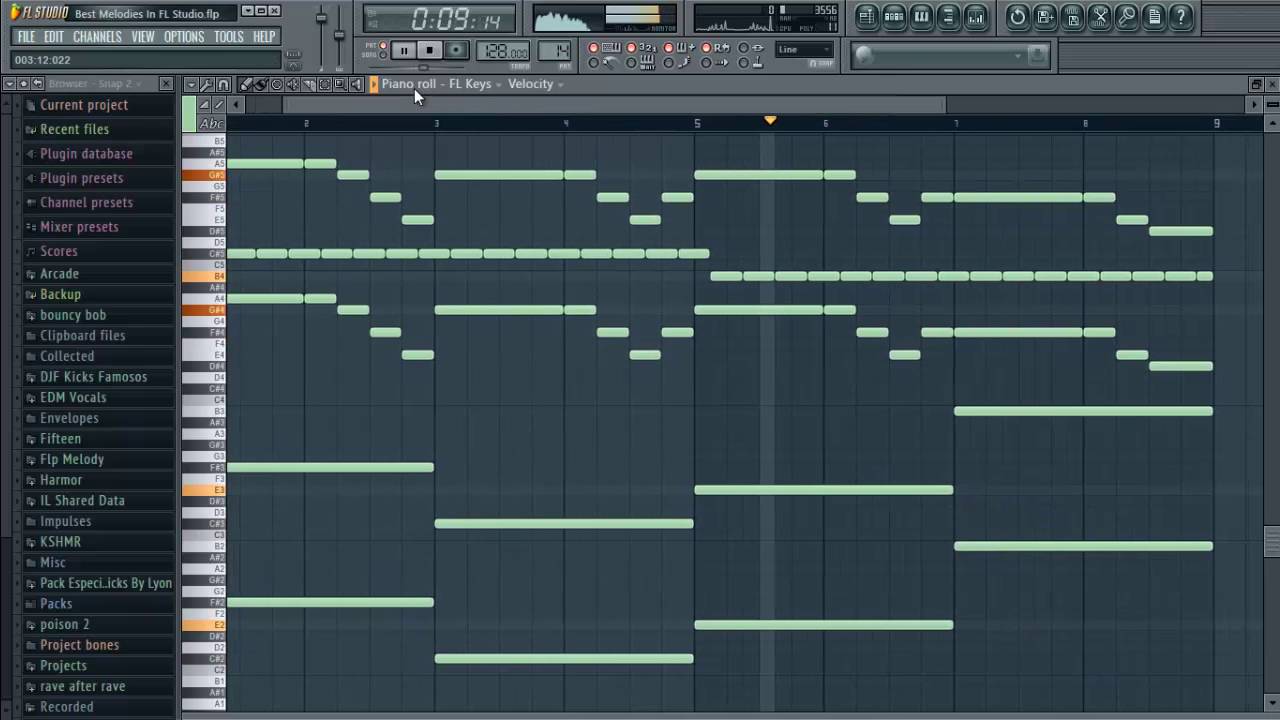Click the song position slider

(x=422, y=67)
